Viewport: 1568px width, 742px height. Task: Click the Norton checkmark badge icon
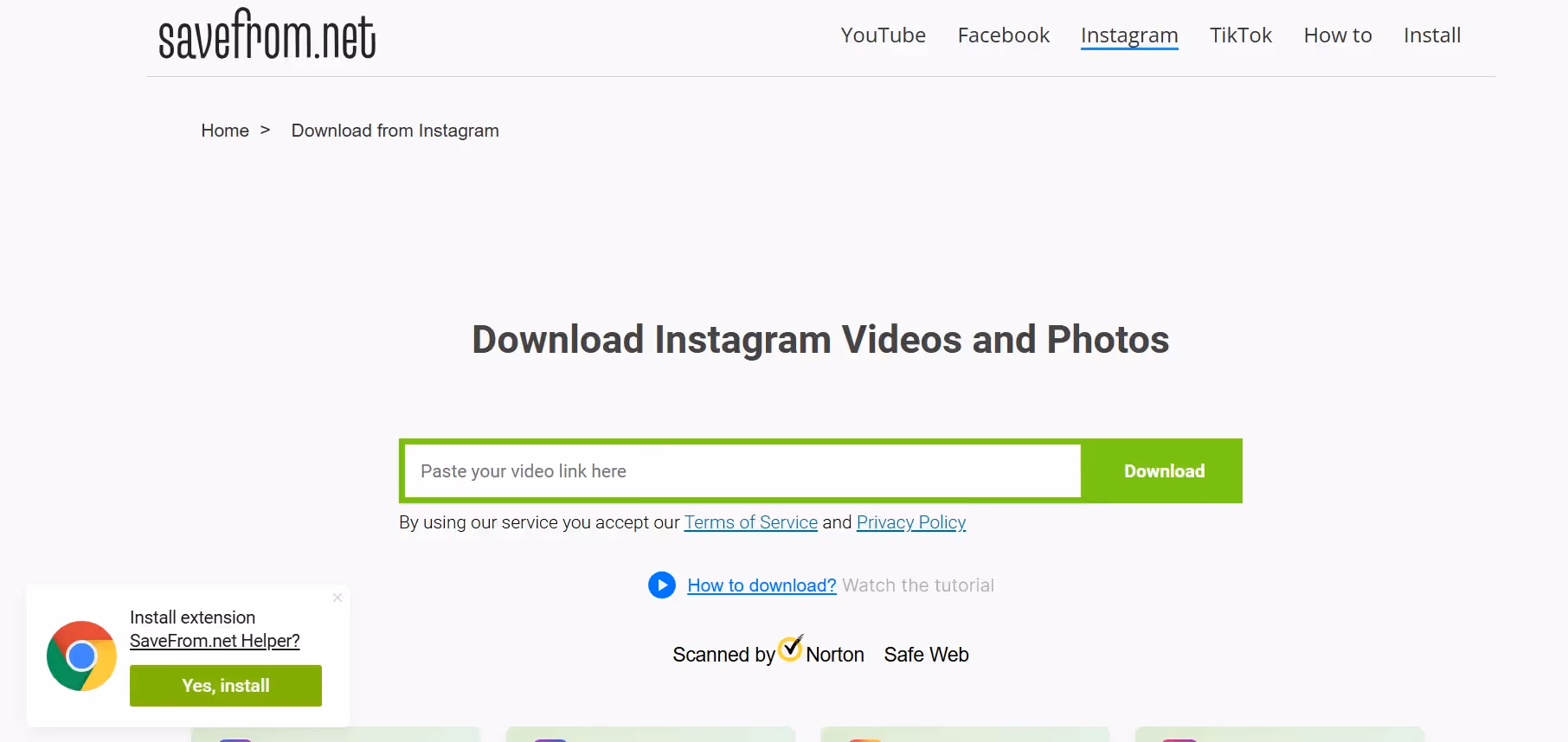pyautogui.click(x=791, y=648)
